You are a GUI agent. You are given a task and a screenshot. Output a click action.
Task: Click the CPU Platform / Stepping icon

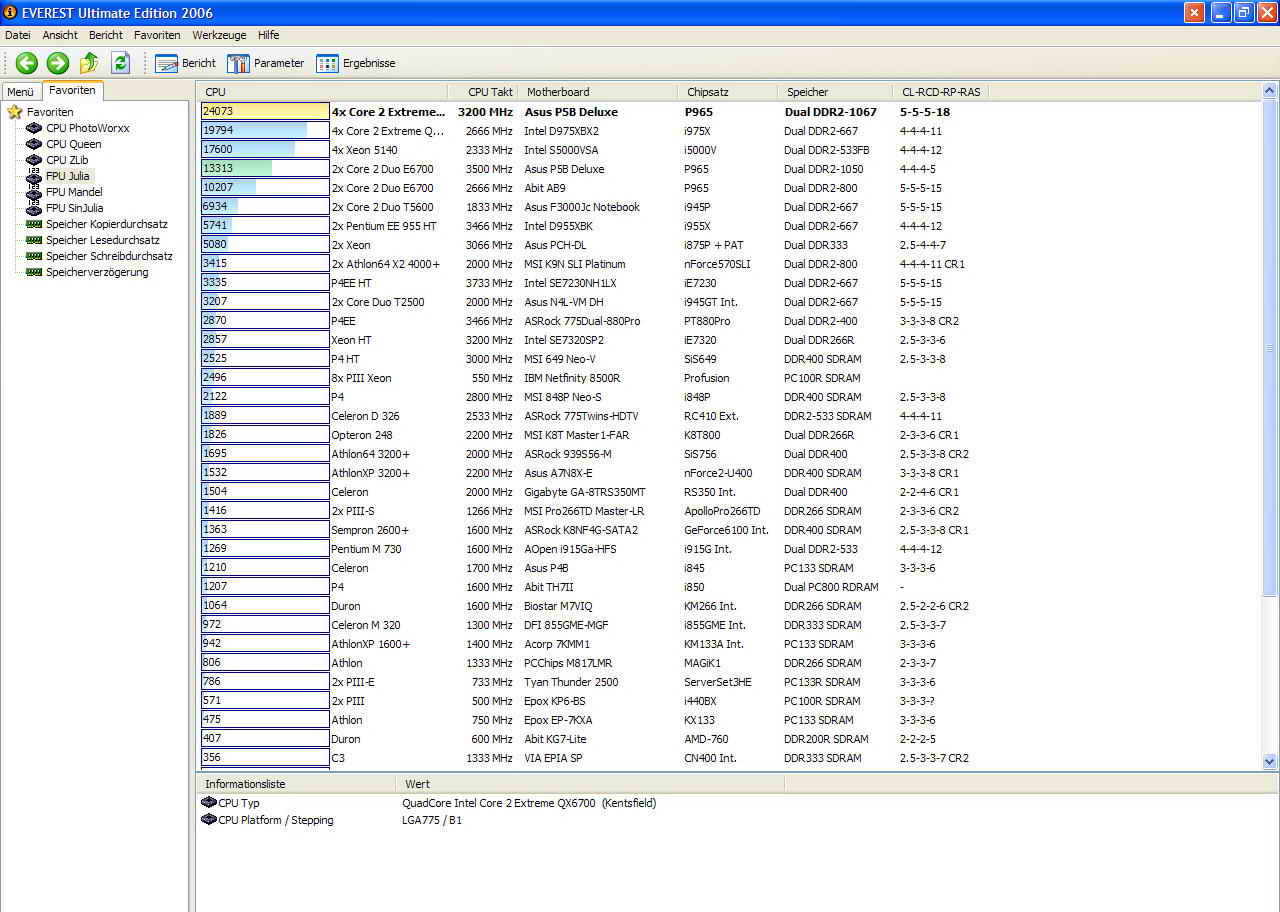[x=209, y=820]
